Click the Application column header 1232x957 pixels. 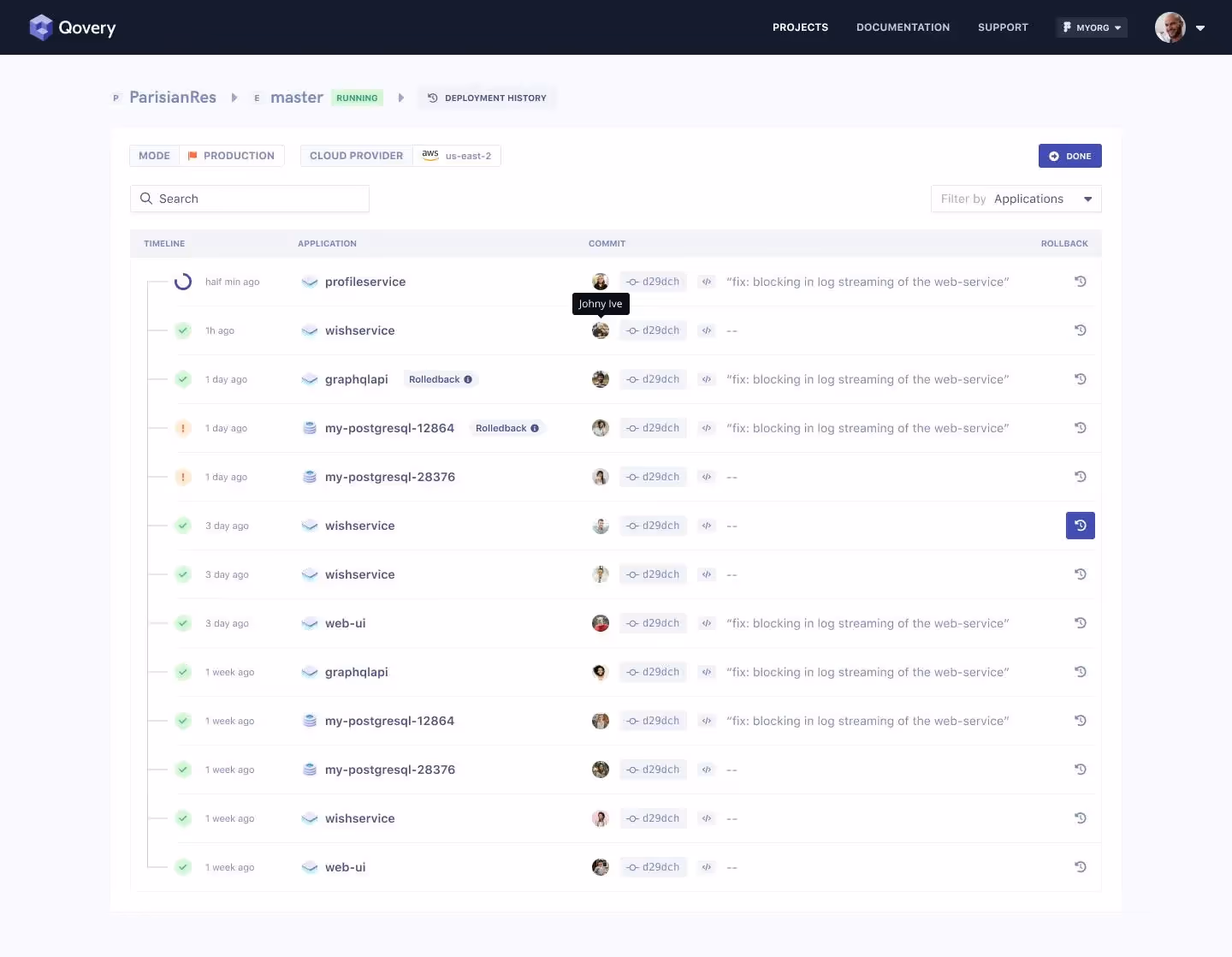[327, 244]
